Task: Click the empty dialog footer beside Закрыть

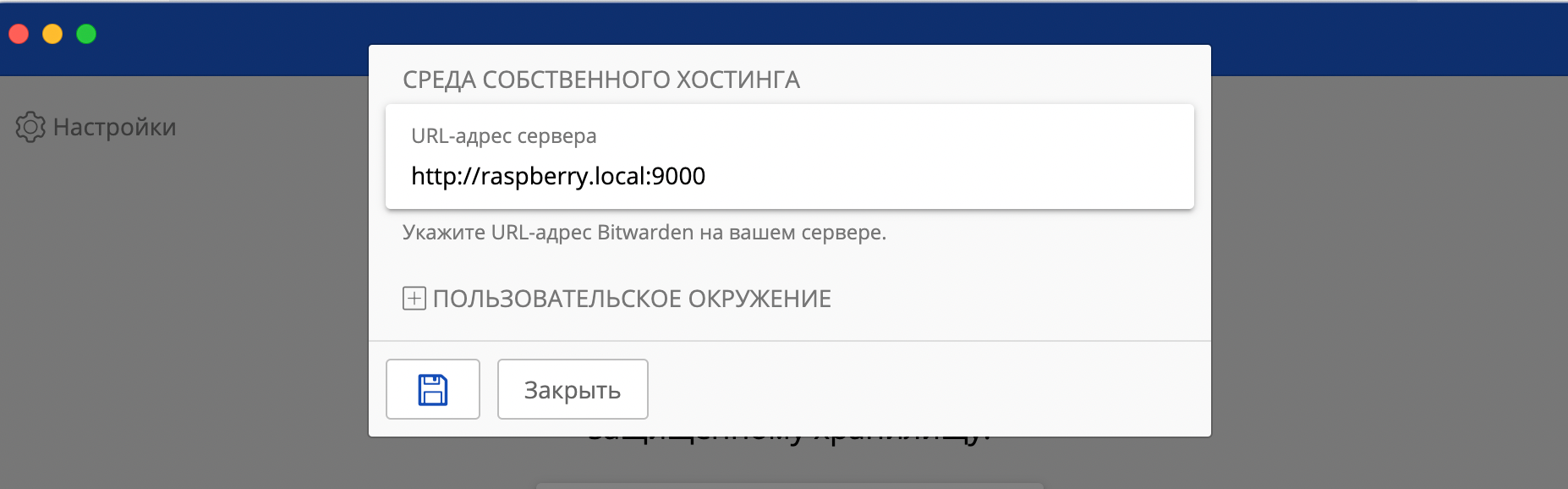Action: point(930,389)
